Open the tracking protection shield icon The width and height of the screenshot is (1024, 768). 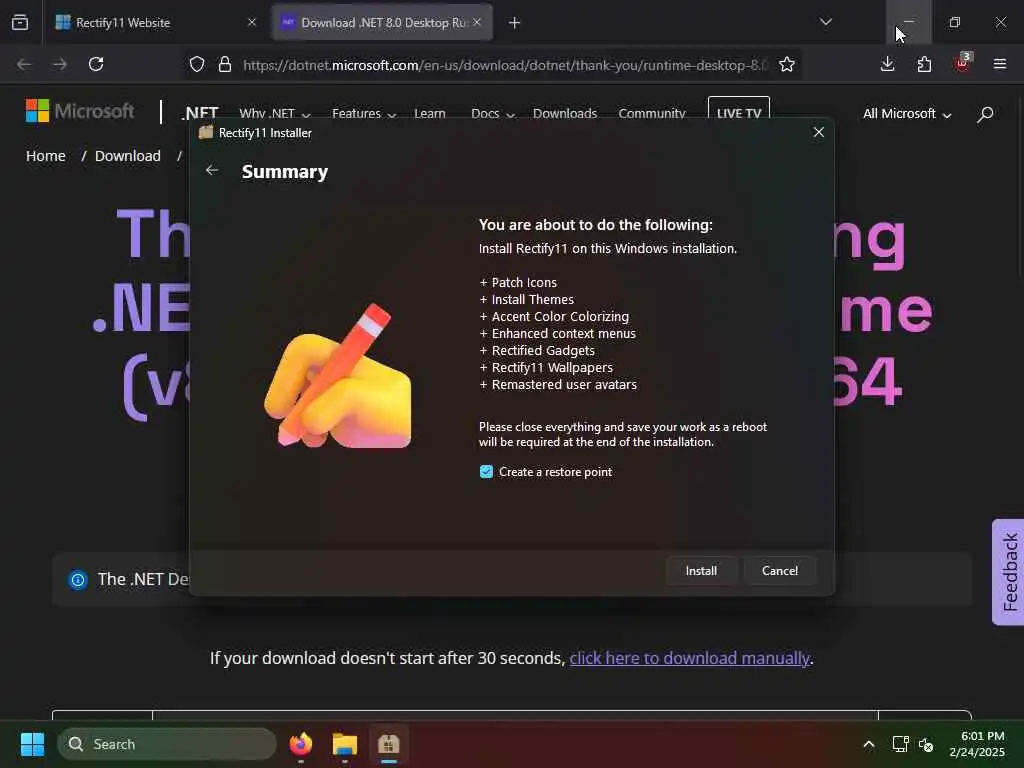[197, 64]
